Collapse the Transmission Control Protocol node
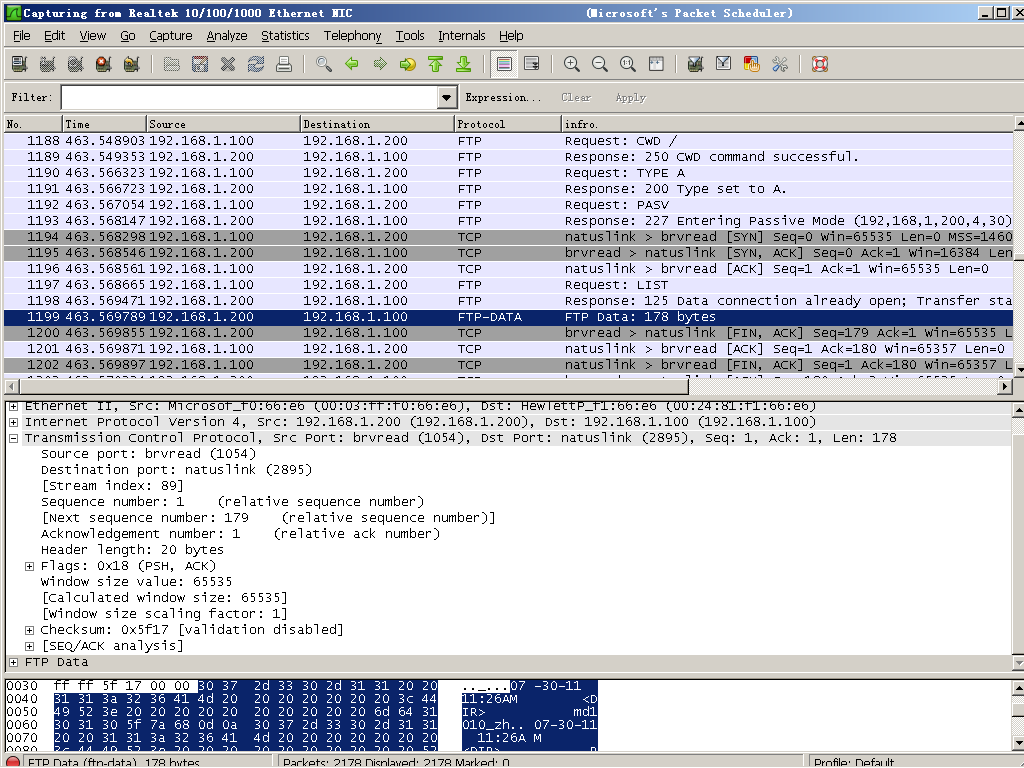 13,438
